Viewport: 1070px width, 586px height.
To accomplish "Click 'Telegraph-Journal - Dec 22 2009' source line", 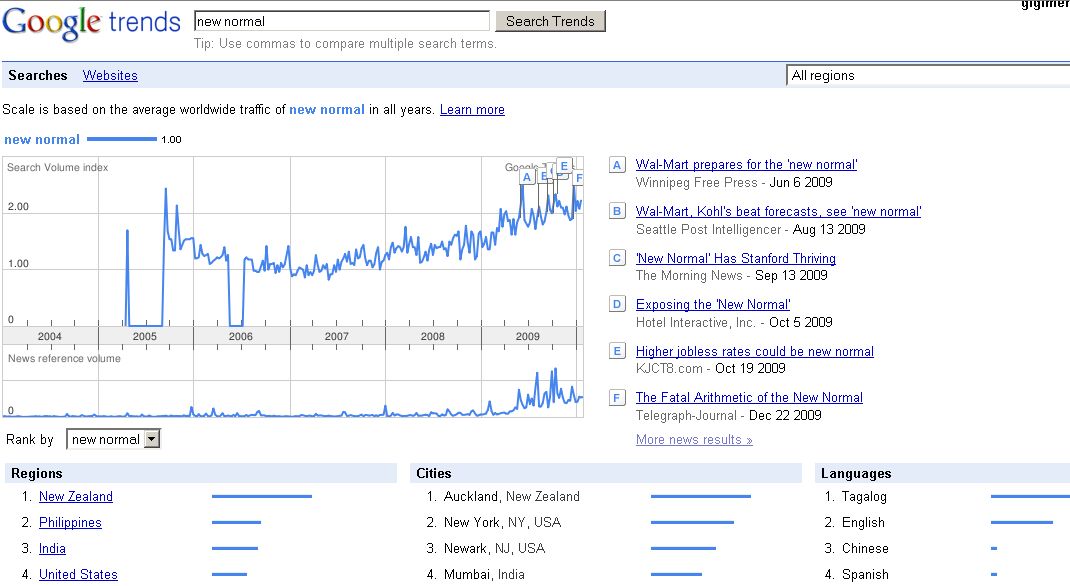I will pos(729,415).
